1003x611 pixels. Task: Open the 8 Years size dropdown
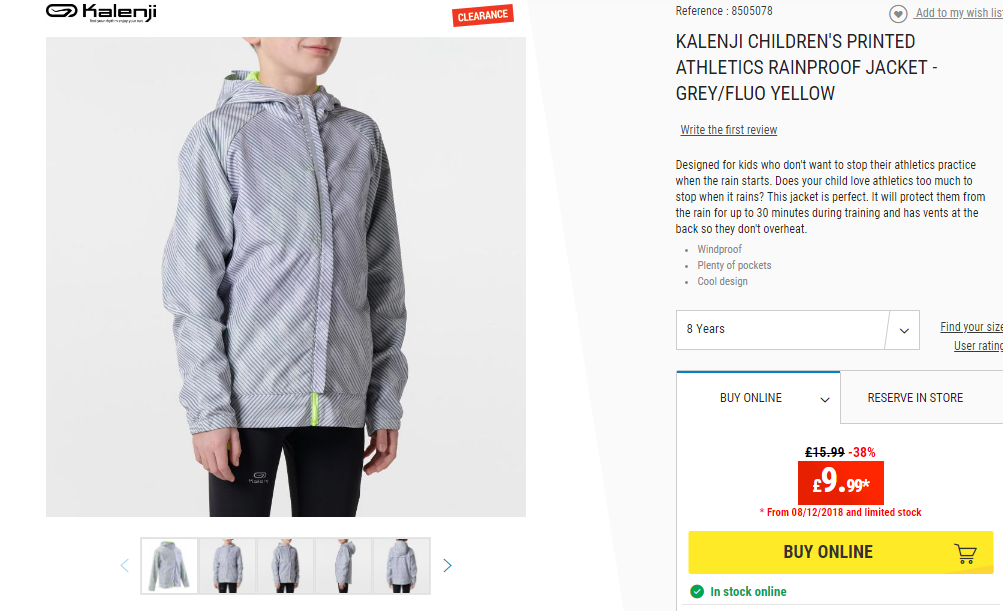point(798,330)
